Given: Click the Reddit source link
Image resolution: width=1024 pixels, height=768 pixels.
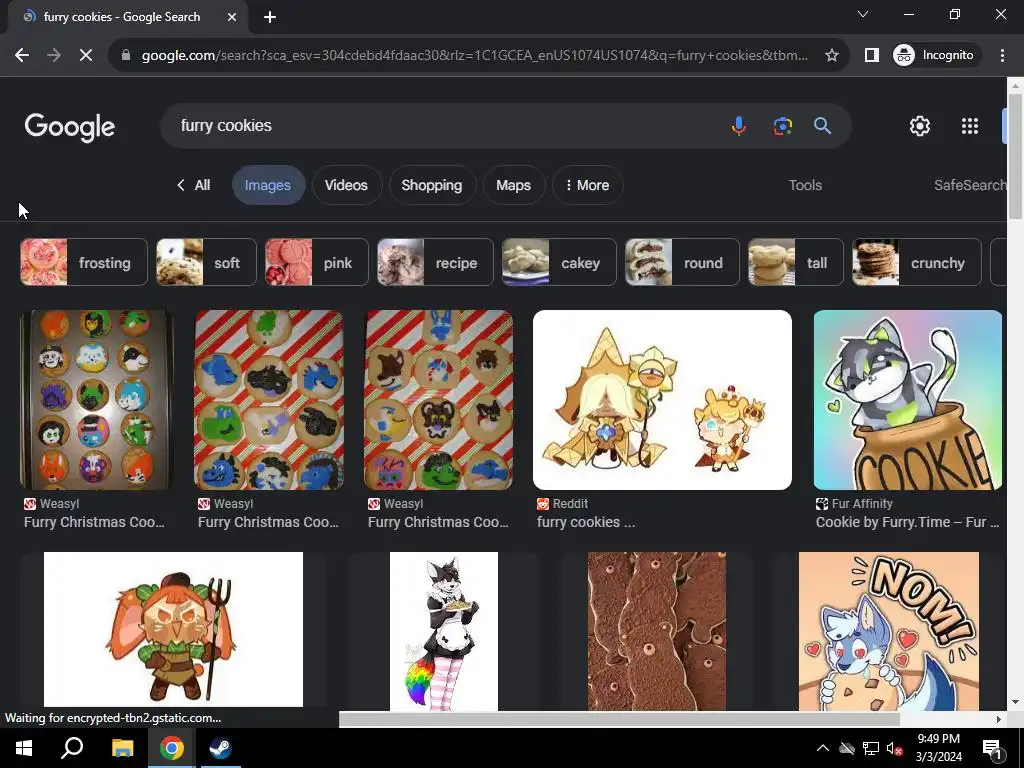Looking at the screenshot, I should 562,504.
